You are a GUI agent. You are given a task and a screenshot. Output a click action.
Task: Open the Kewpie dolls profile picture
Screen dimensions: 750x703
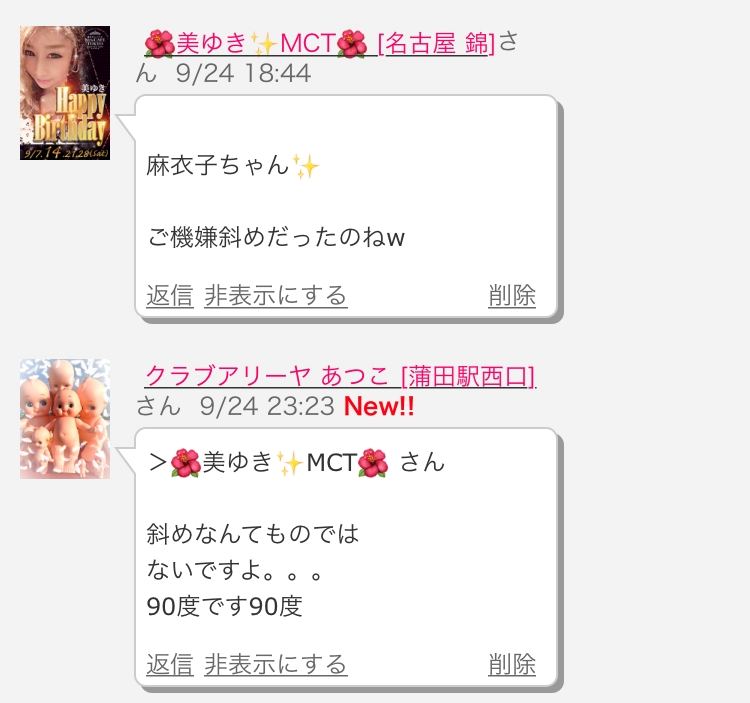[x=65, y=419]
